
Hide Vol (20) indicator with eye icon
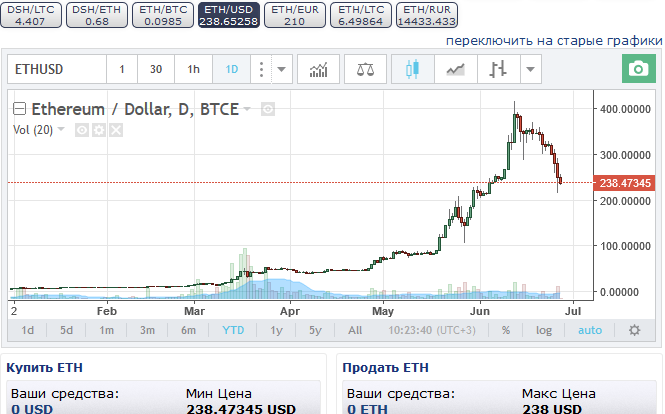pyautogui.click(x=82, y=130)
